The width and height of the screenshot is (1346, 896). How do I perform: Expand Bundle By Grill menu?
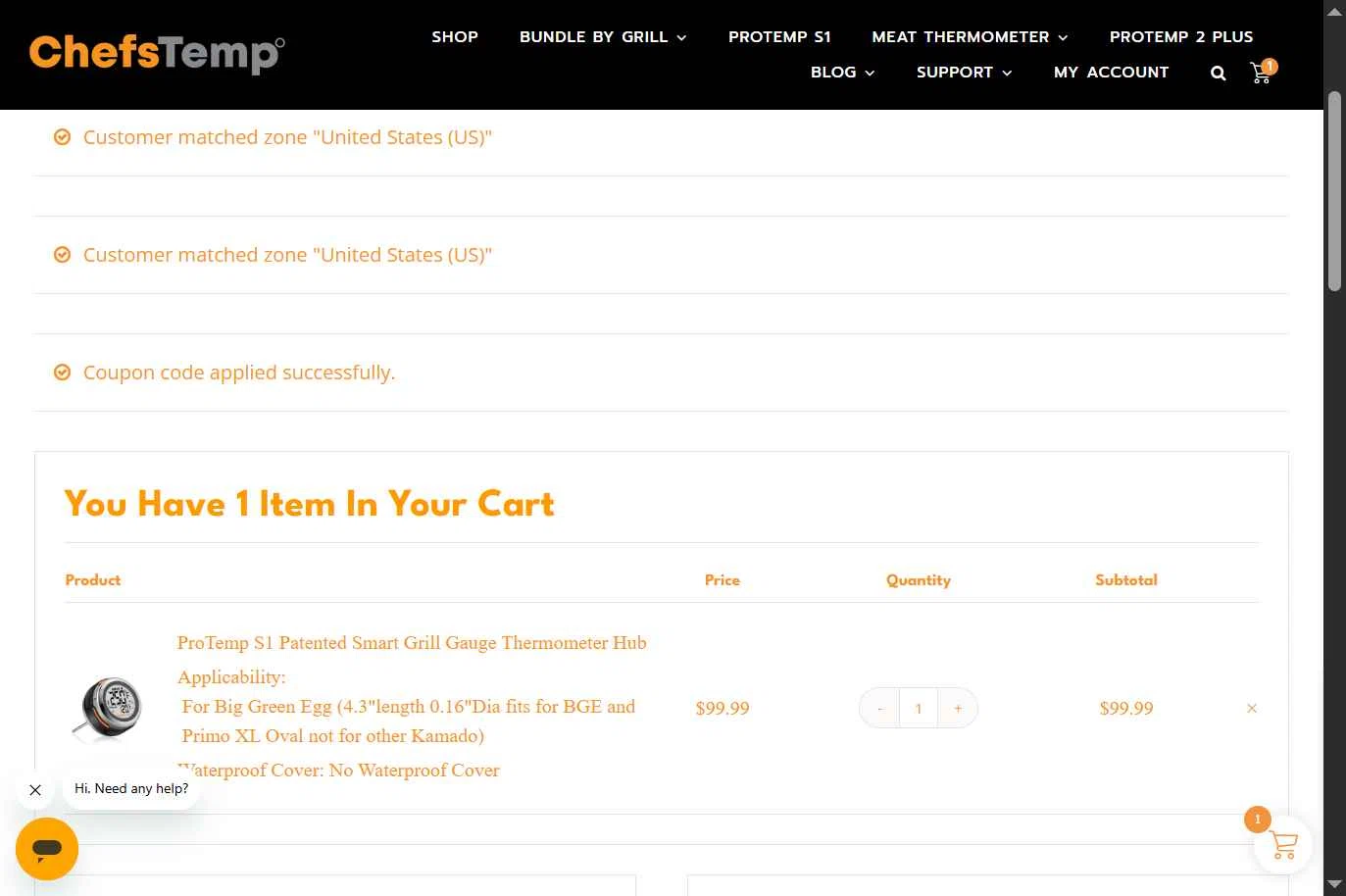[603, 37]
